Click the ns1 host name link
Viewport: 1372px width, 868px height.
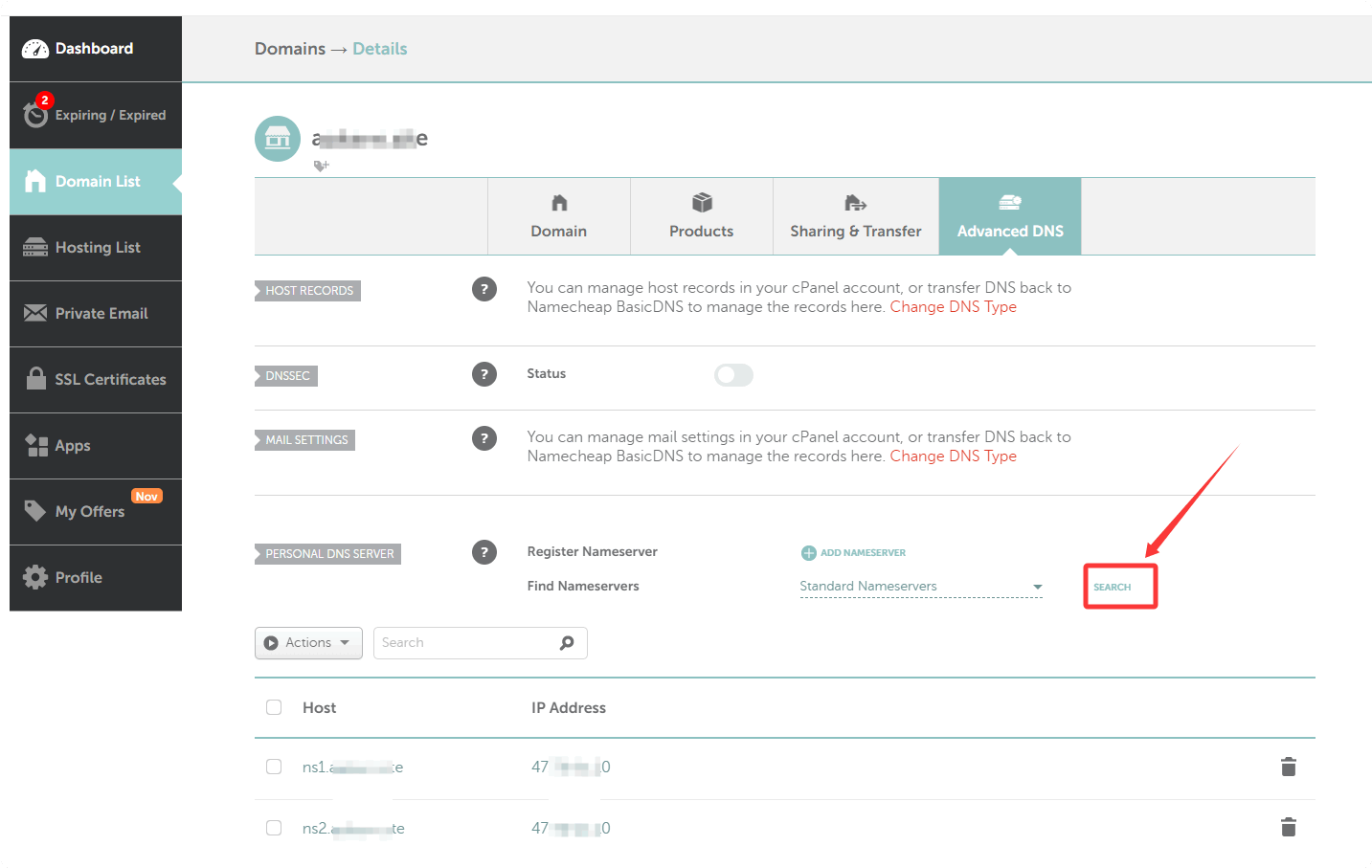tap(352, 768)
